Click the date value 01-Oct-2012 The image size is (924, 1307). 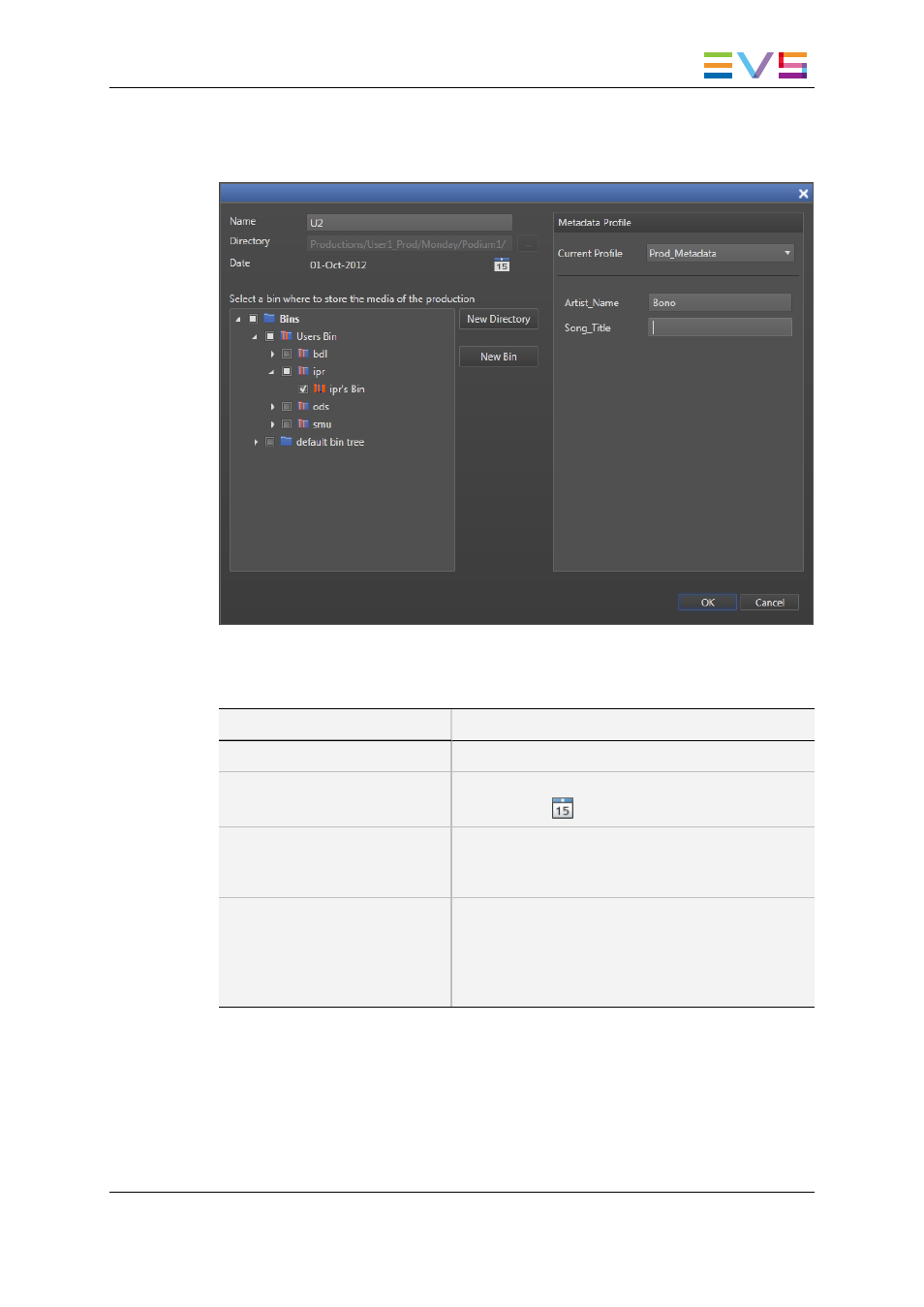(338, 265)
